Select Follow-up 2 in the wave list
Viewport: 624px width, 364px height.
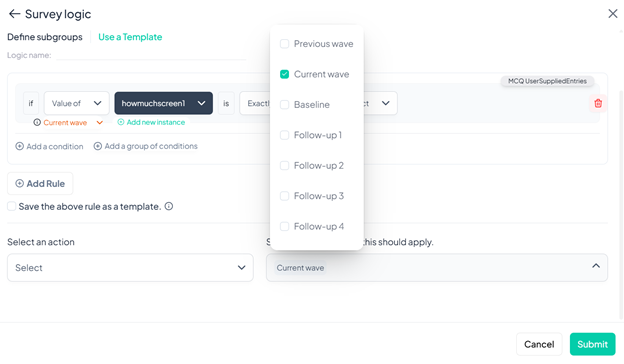pos(316,165)
